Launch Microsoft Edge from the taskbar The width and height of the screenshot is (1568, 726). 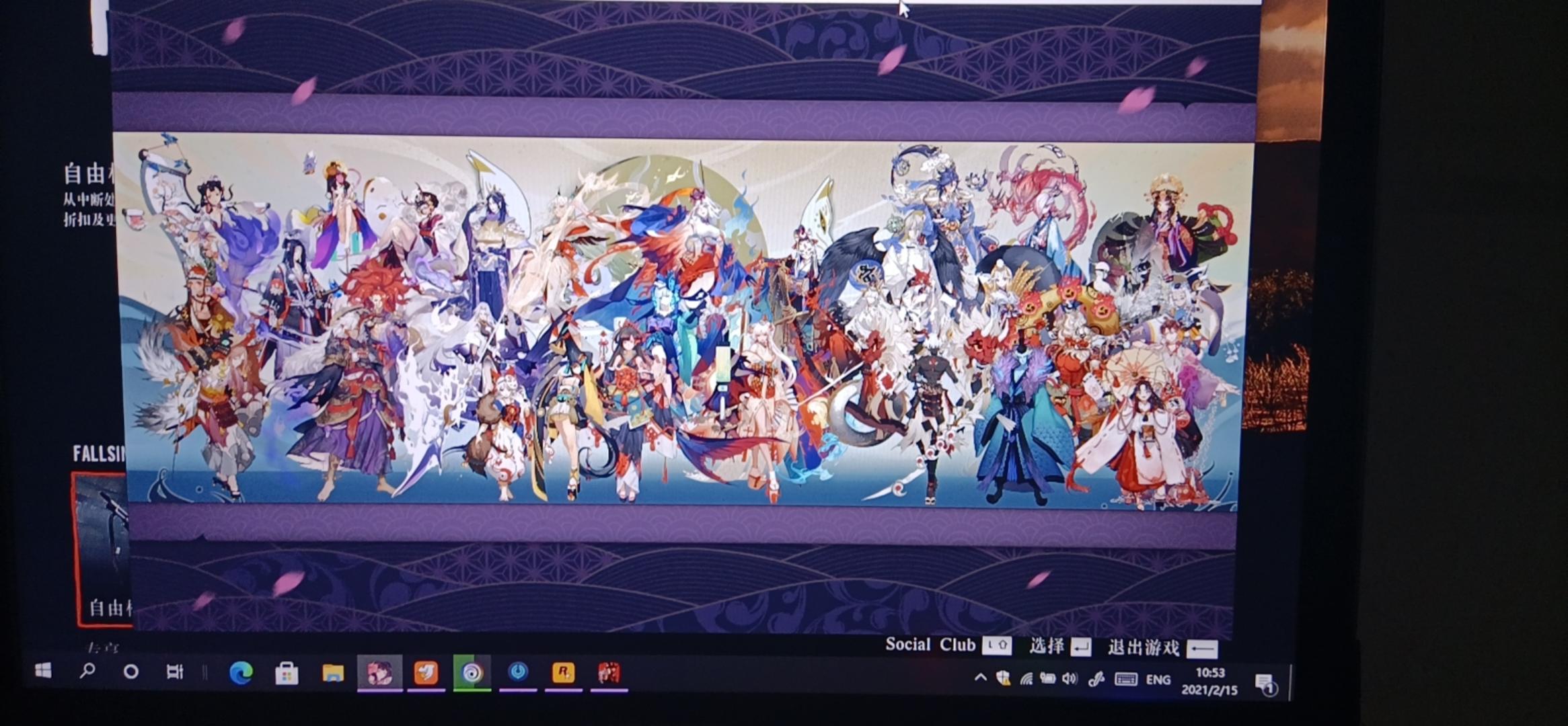pyautogui.click(x=241, y=673)
